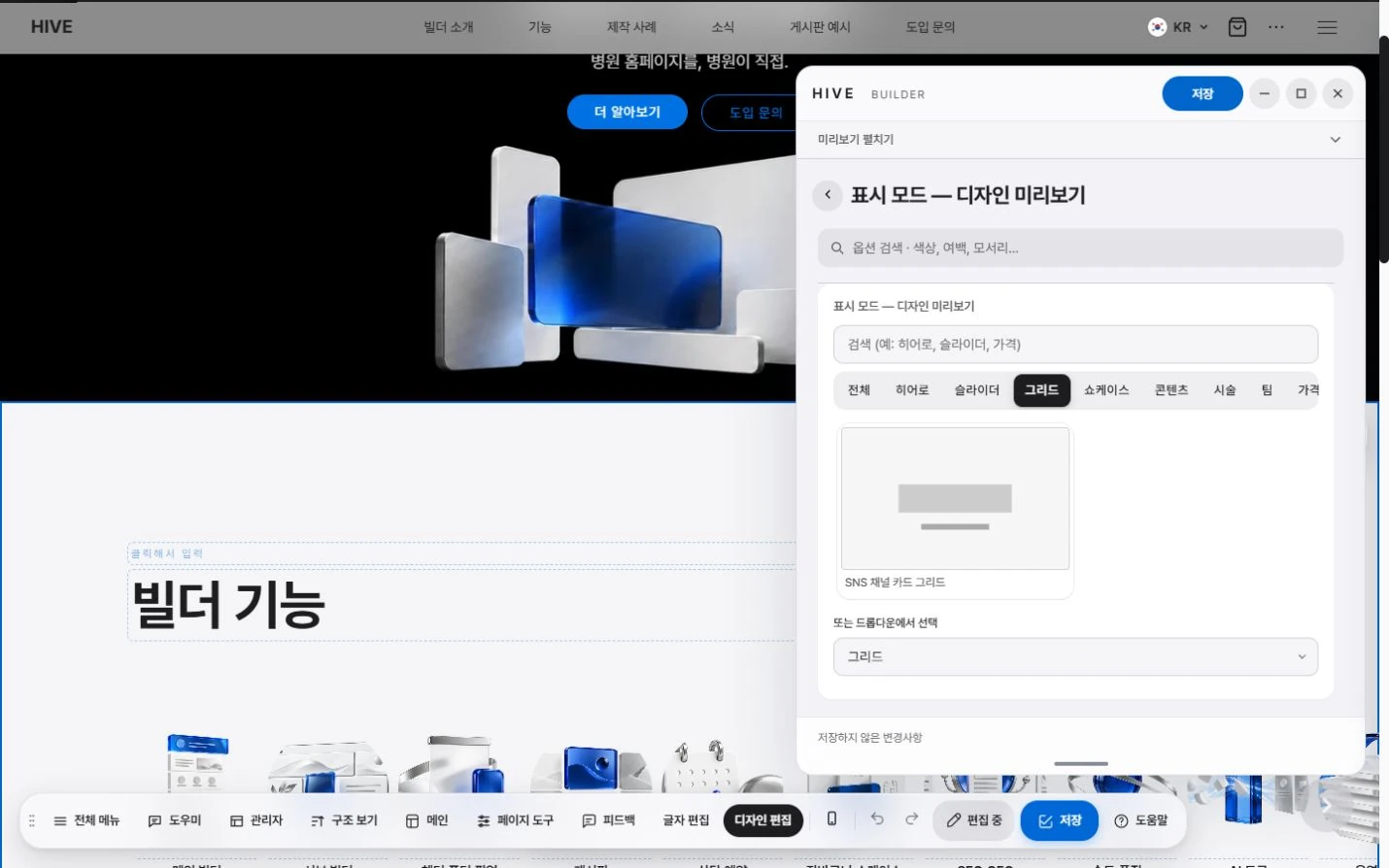
Task: Select 글자 편집 text edit mode
Action: click(x=686, y=820)
